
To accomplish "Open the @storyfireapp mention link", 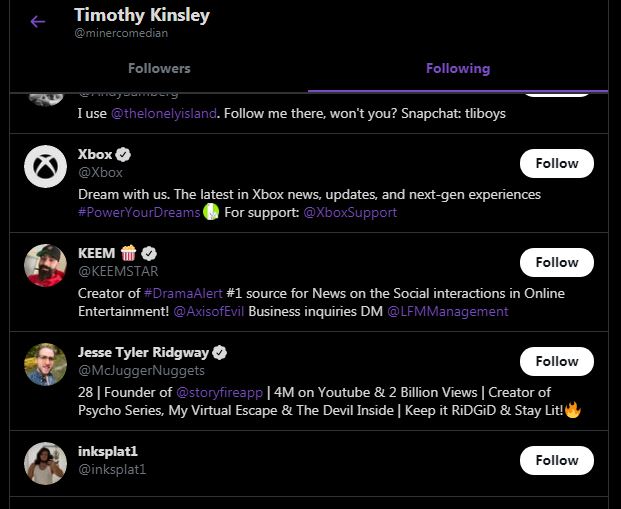I will [x=219, y=393].
